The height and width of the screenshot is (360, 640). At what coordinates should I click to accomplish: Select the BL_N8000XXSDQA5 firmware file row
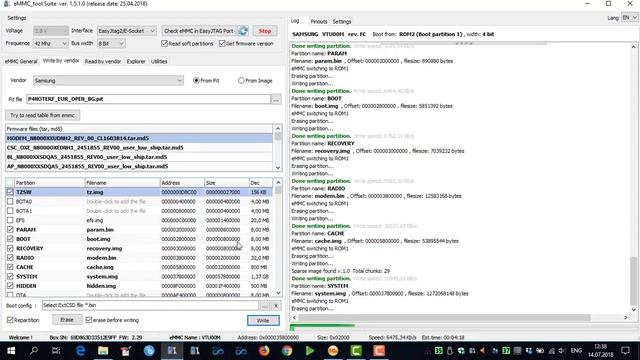139,157
